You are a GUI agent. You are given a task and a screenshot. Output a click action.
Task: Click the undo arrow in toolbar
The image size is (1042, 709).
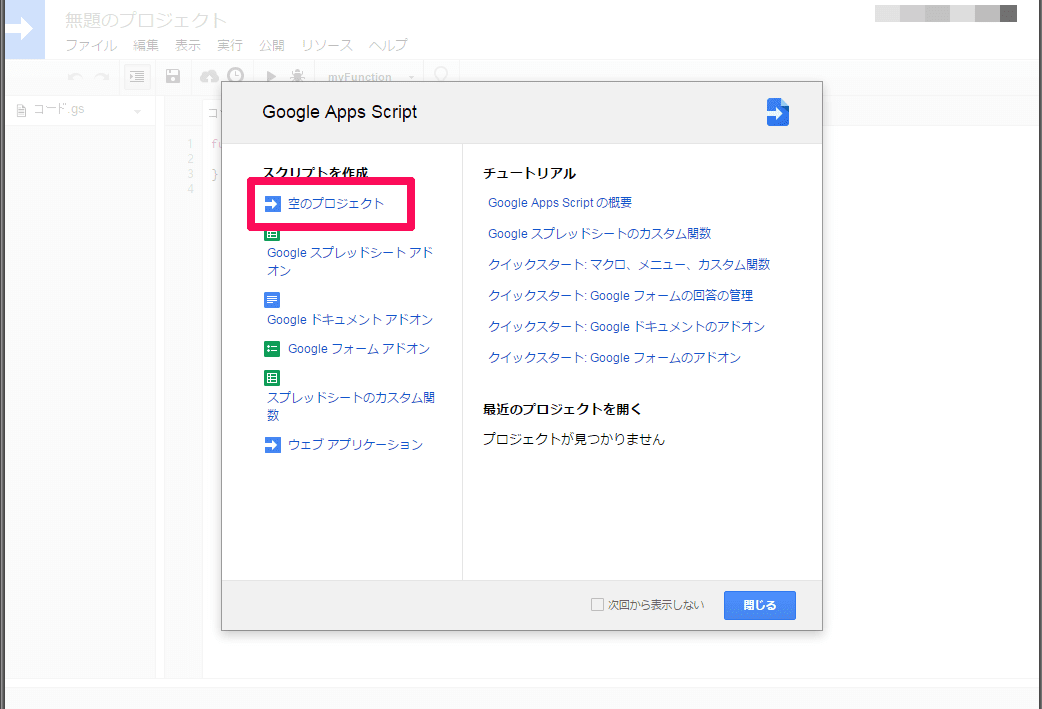point(75,77)
